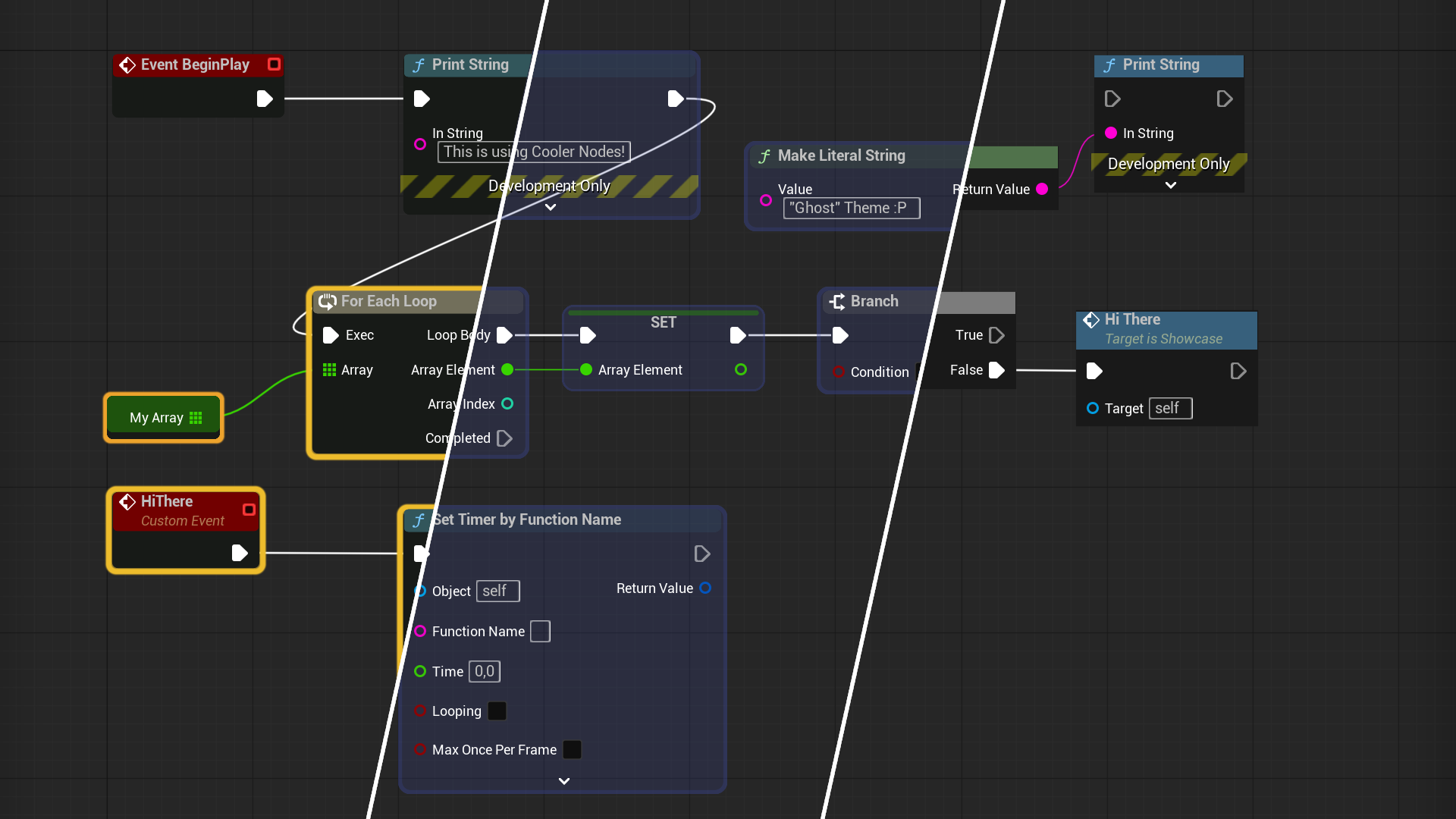The width and height of the screenshot is (1456, 819).
Task: Click the Max Once Per Frame pin
Action: click(420, 749)
